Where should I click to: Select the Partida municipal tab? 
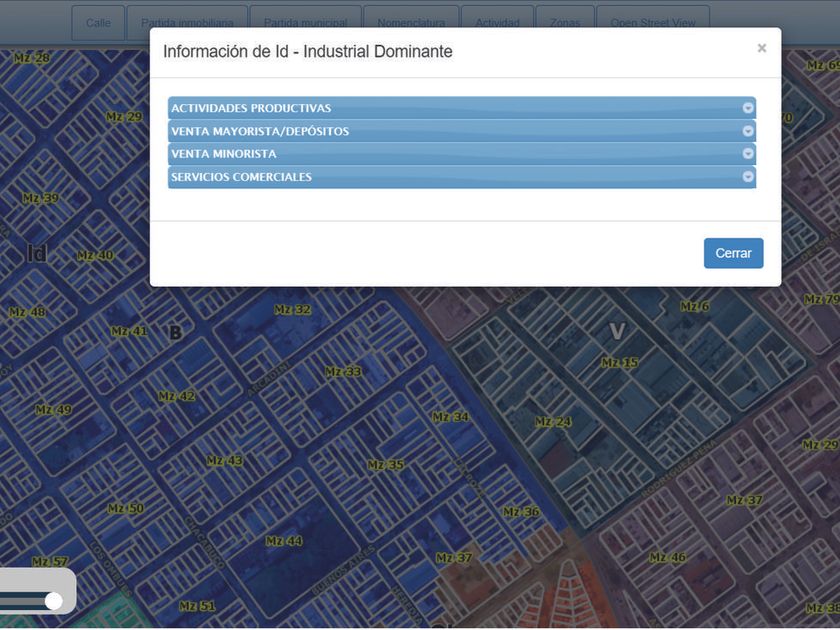point(305,22)
